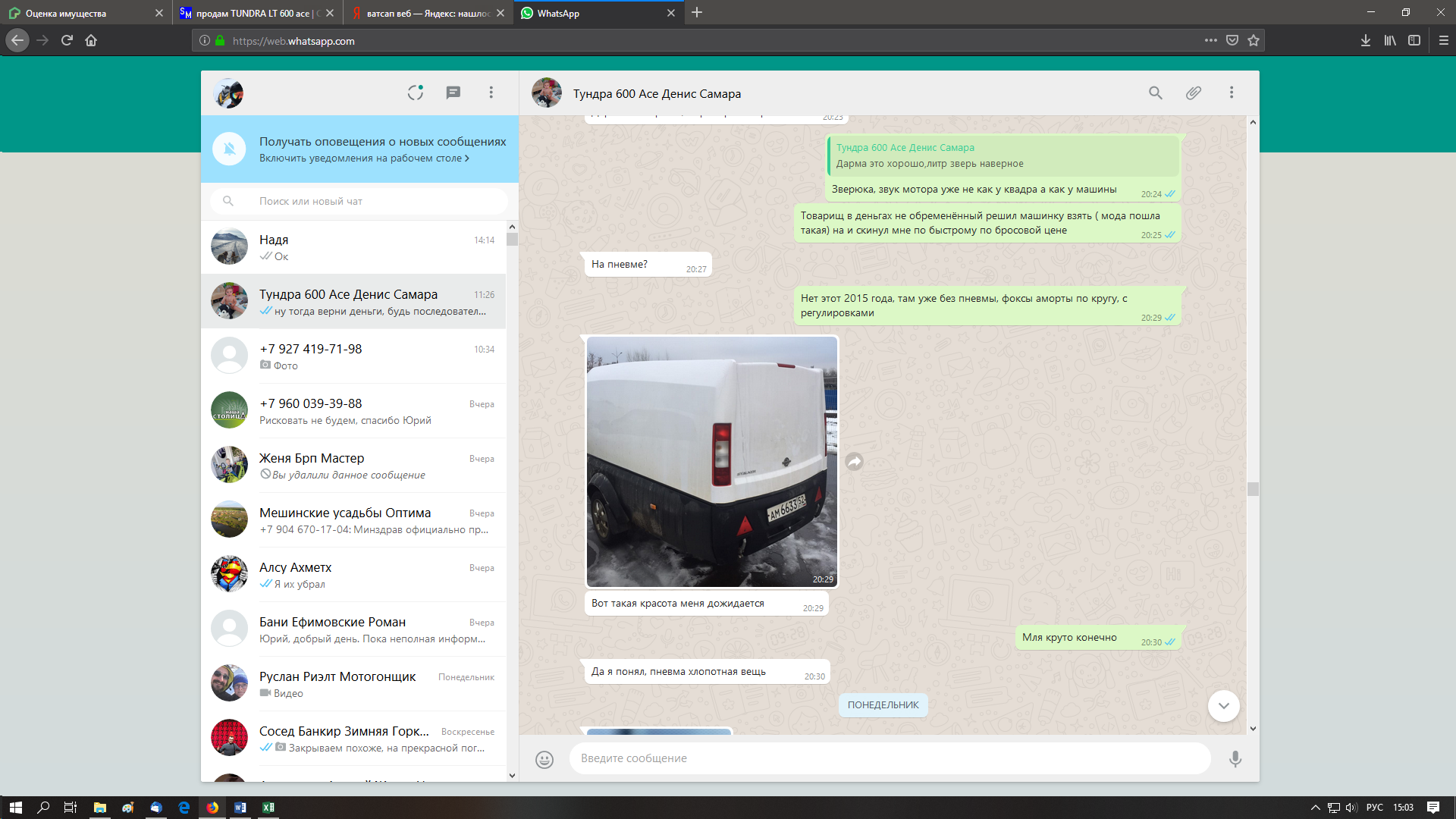1456x819 pixels.
Task: Open my profile avatar in sidebar
Action: (228, 93)
